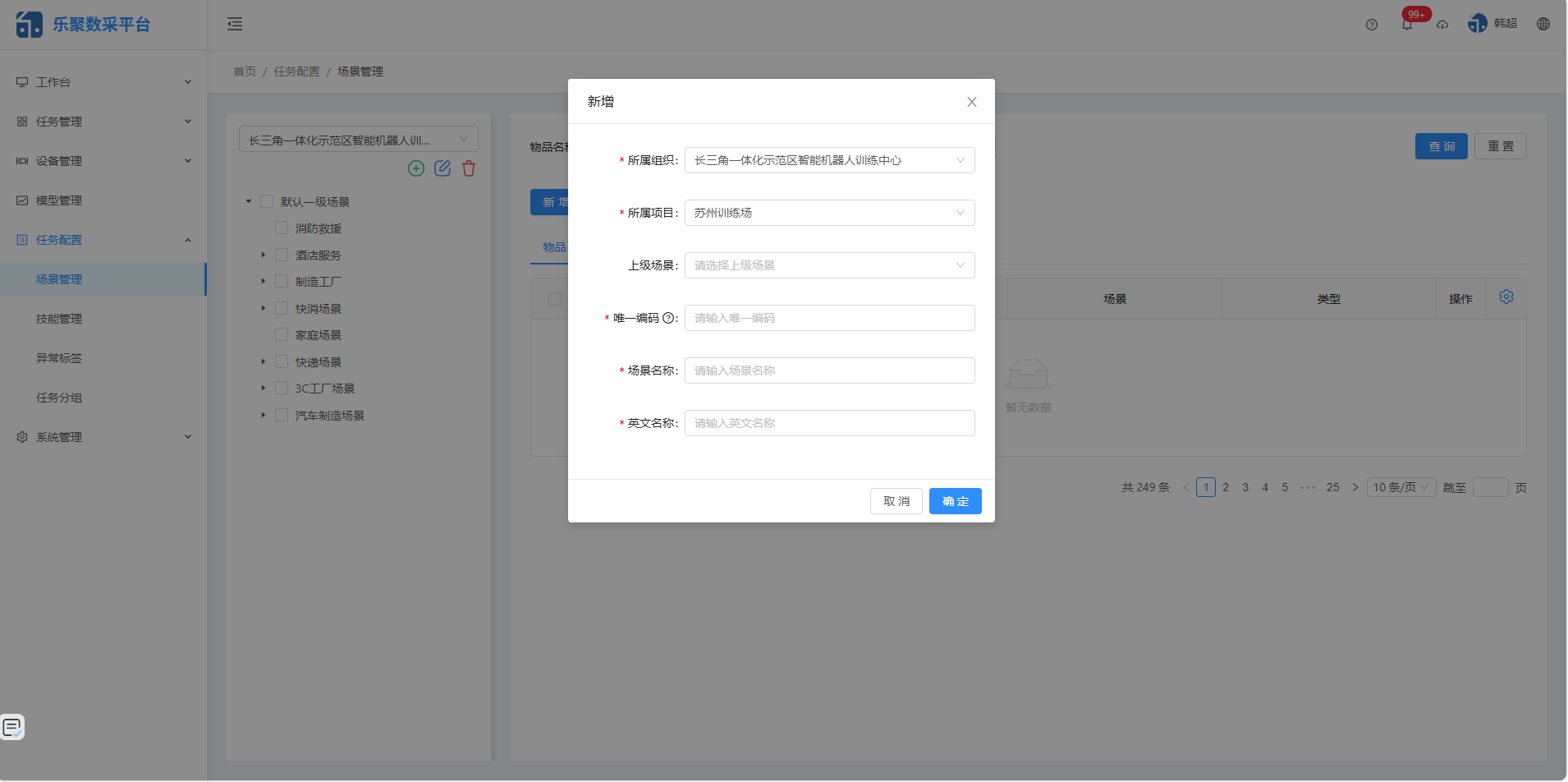Image resolution: width=1568 pixels, height=782 pixels.
Task: Click the language globe icon
Action: pos(1543,24)
